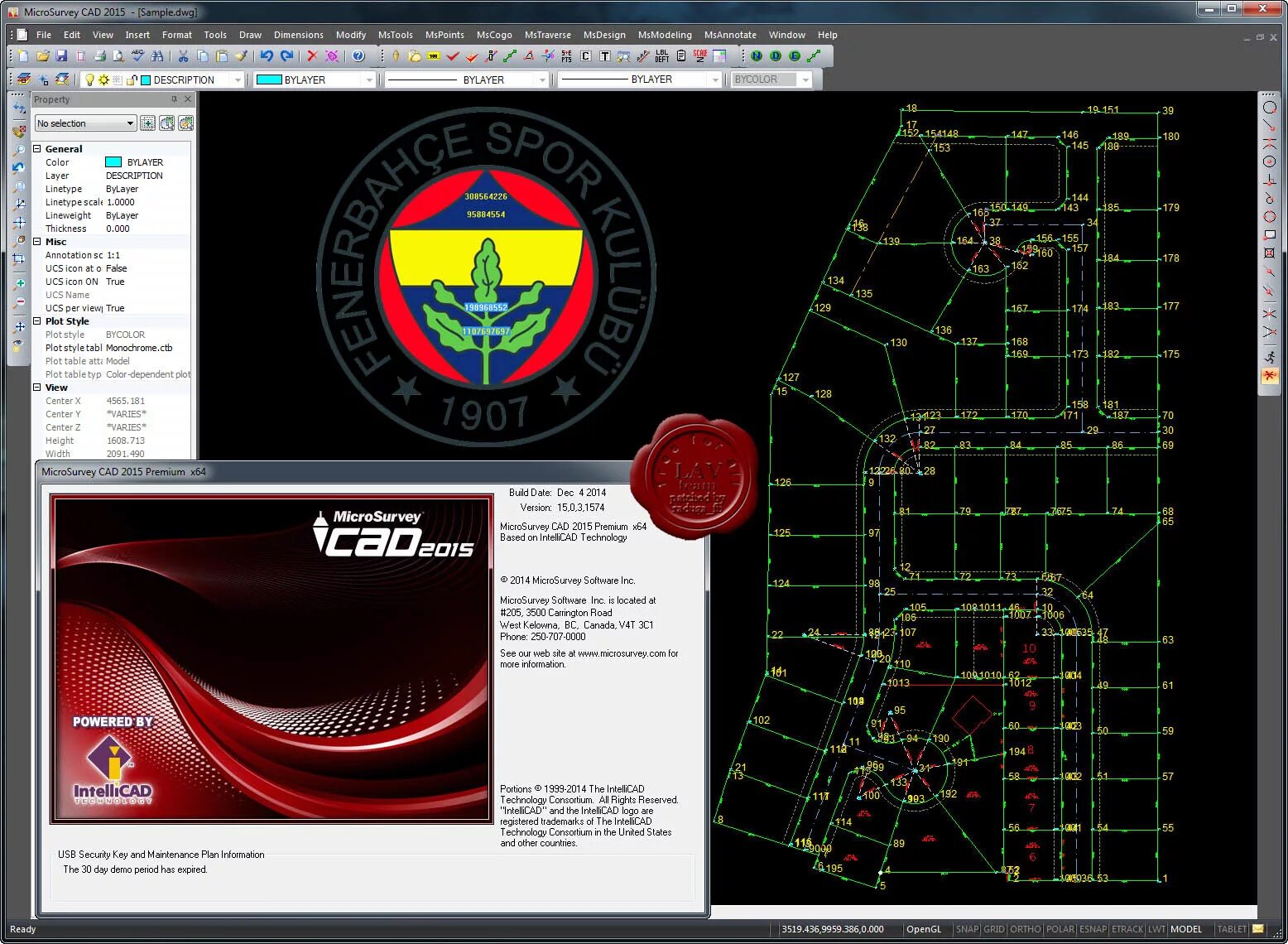This screenshot has height=944, width=1288.
Task: Click the boxed C tool icon
Action: pos(586,56)
